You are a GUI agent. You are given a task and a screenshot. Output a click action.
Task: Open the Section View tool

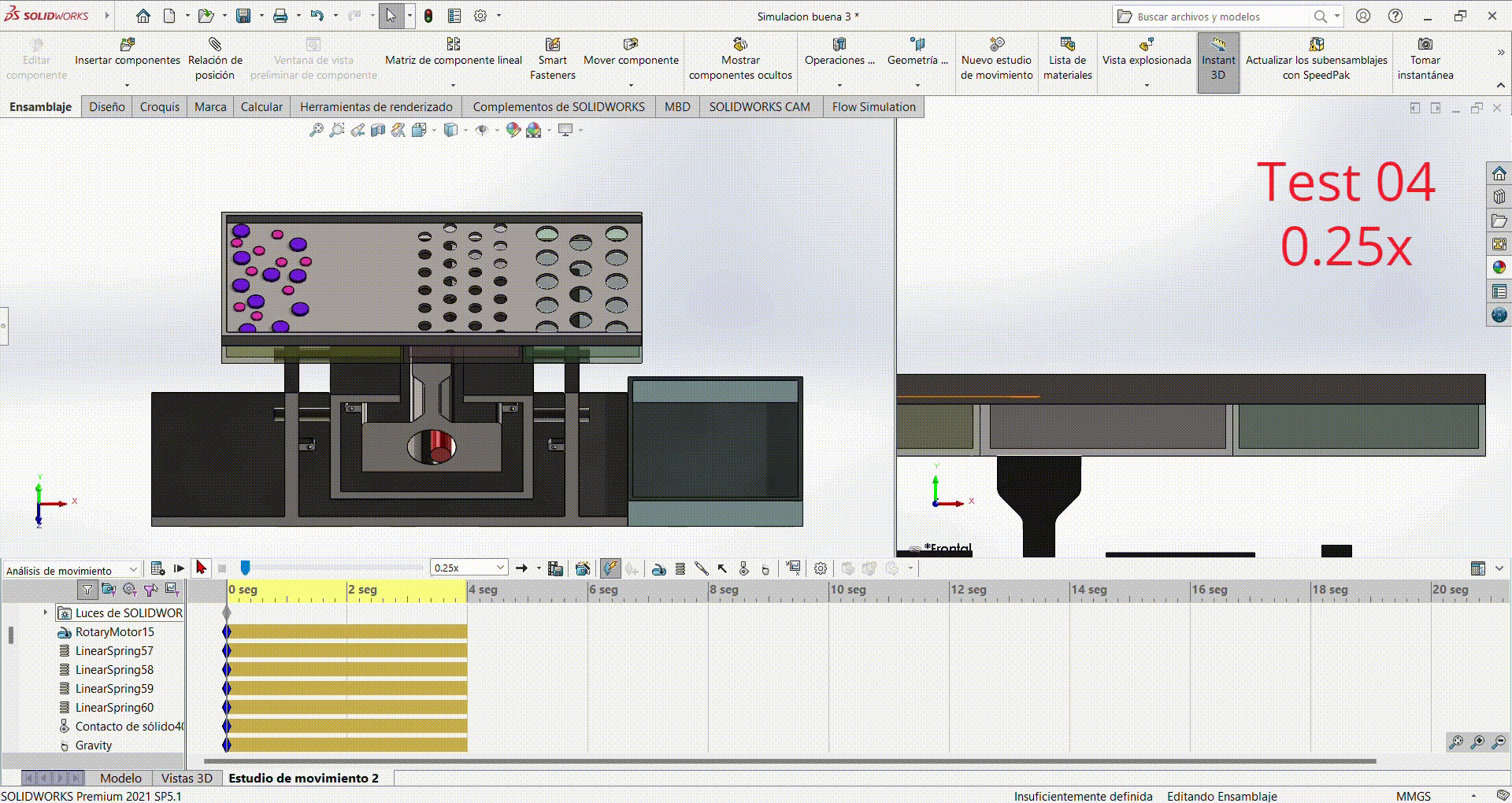[378, 130]
